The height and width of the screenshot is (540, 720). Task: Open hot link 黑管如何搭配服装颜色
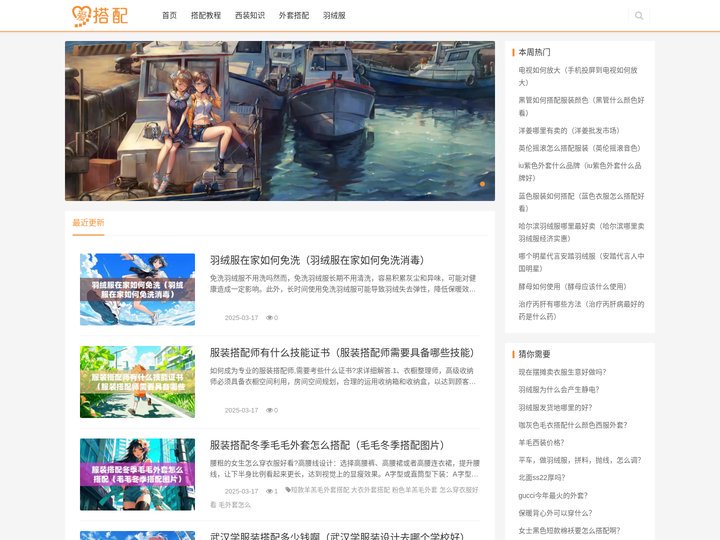pos(581,106)
